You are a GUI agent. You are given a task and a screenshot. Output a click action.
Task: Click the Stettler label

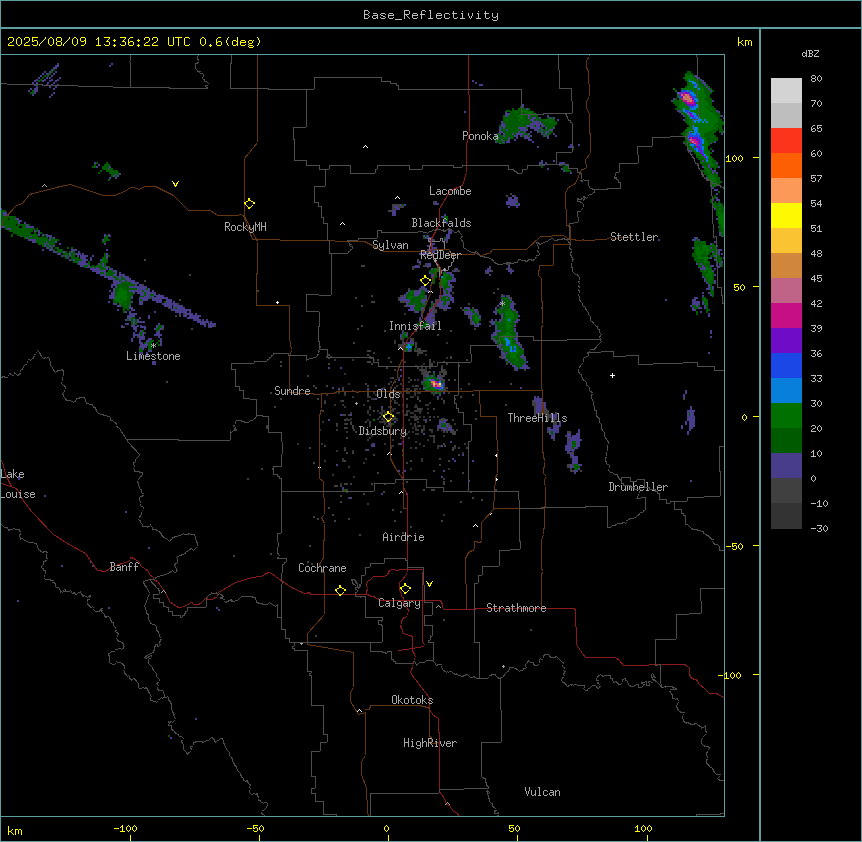click(x=634, y=237)
